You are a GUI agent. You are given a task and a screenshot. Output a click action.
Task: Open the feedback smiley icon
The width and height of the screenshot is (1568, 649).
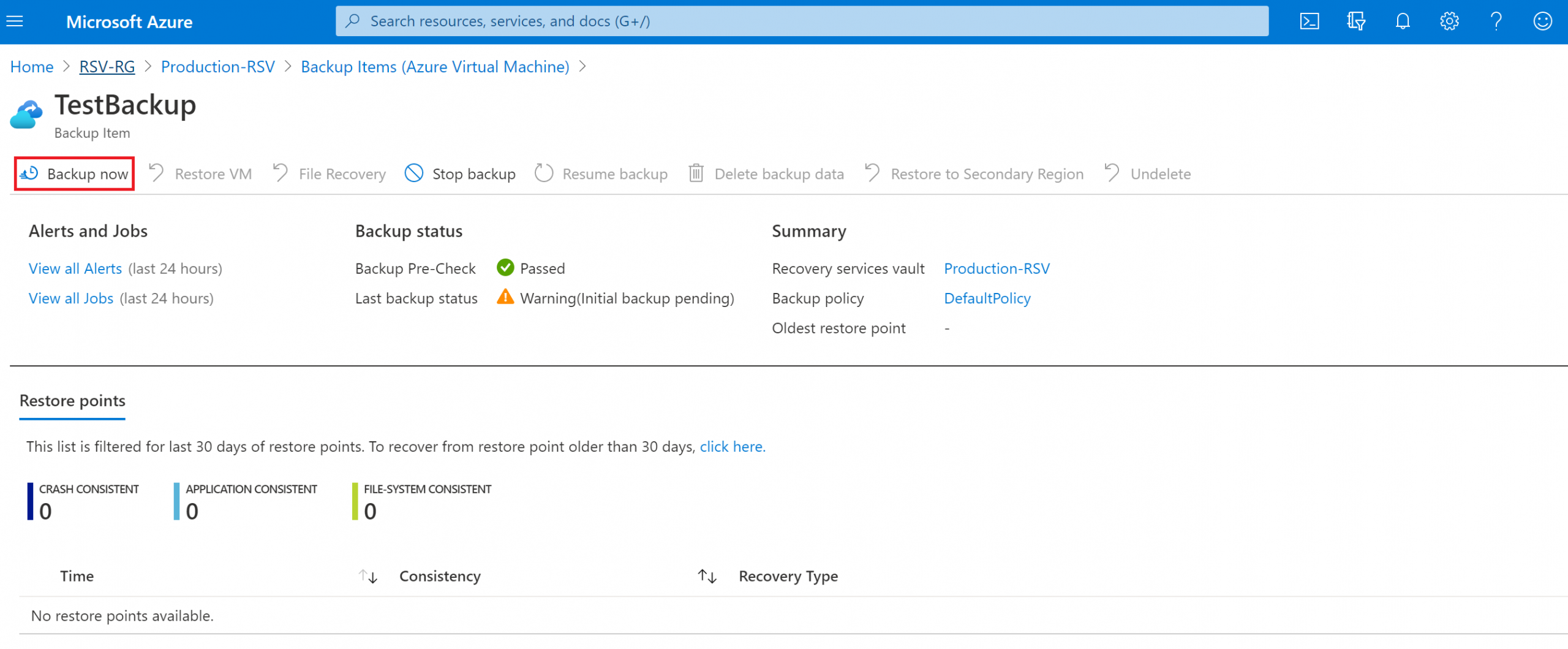pyautogui.click(x=1542, y=21)
